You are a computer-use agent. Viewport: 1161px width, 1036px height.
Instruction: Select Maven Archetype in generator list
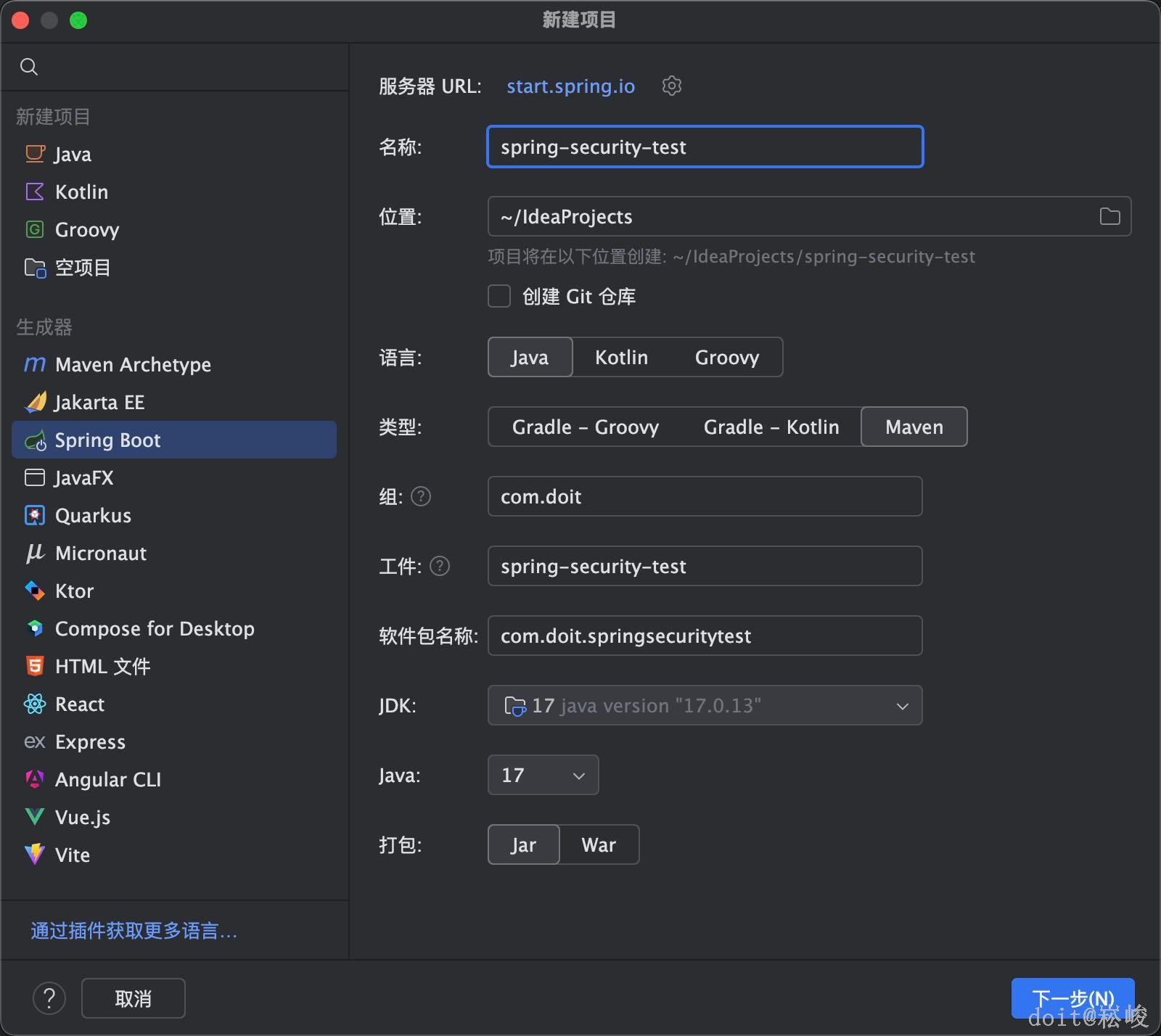(133, 364)
